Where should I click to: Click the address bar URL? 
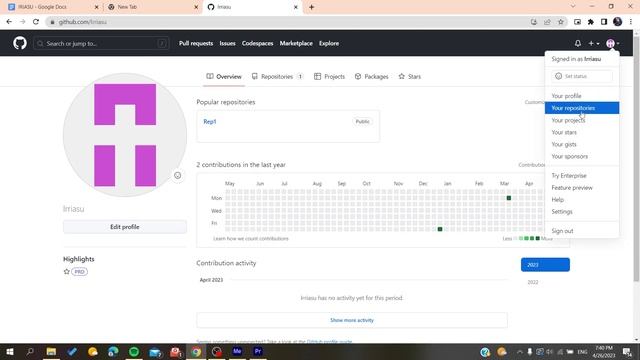click(x=82, y=22)
